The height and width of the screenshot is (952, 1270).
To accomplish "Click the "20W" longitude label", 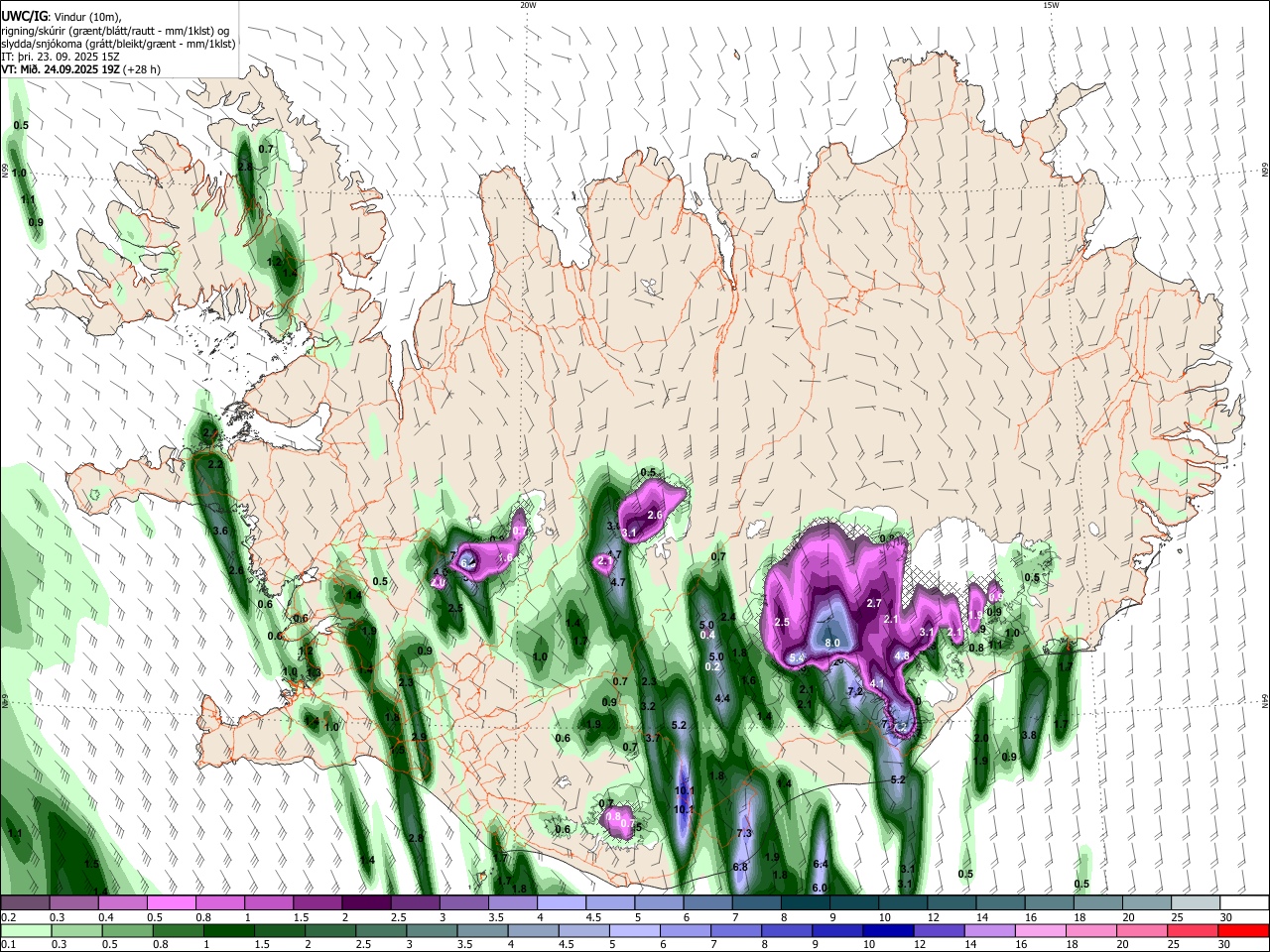I will coord(528,5).
